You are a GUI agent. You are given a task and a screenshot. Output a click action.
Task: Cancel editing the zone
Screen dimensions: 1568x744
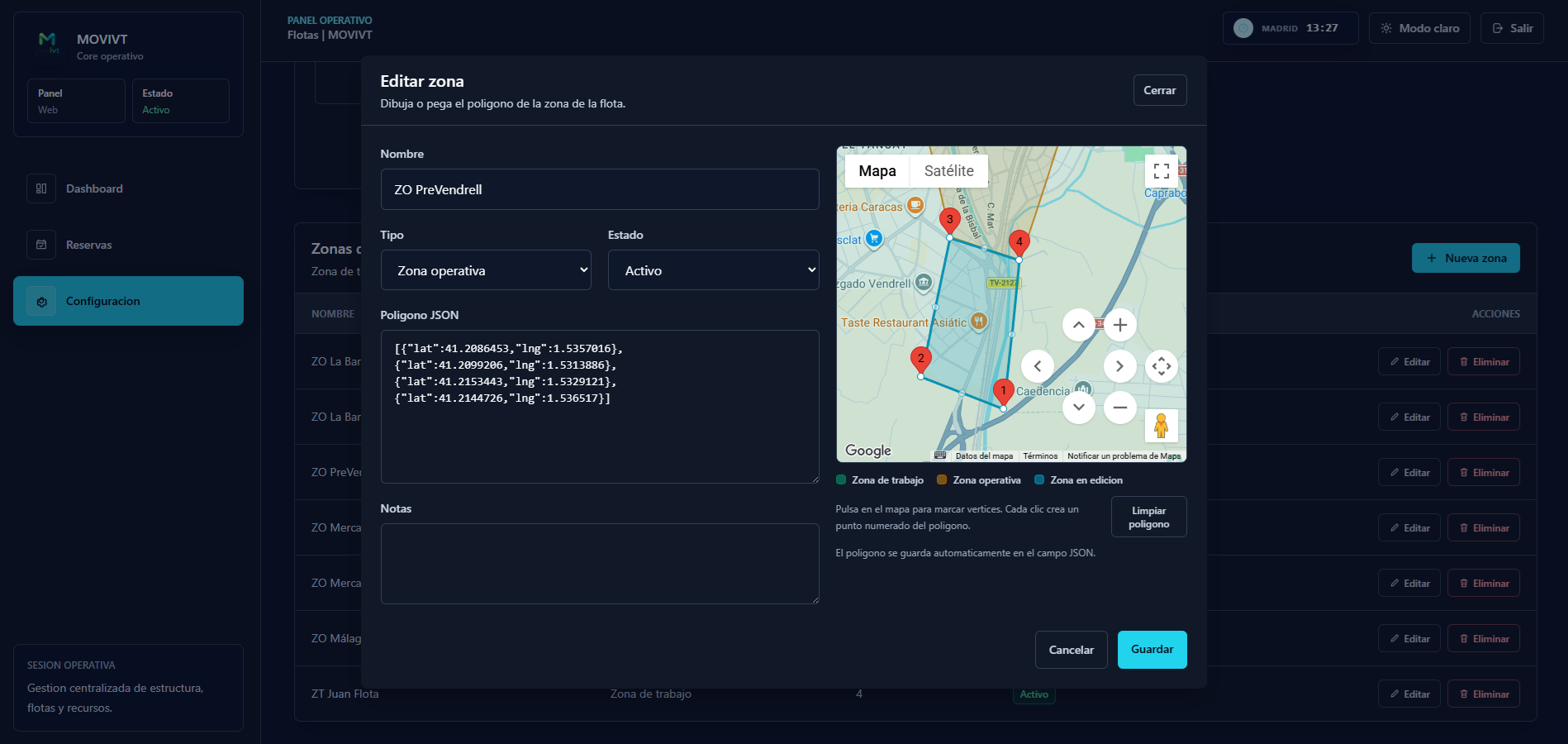1071,650
